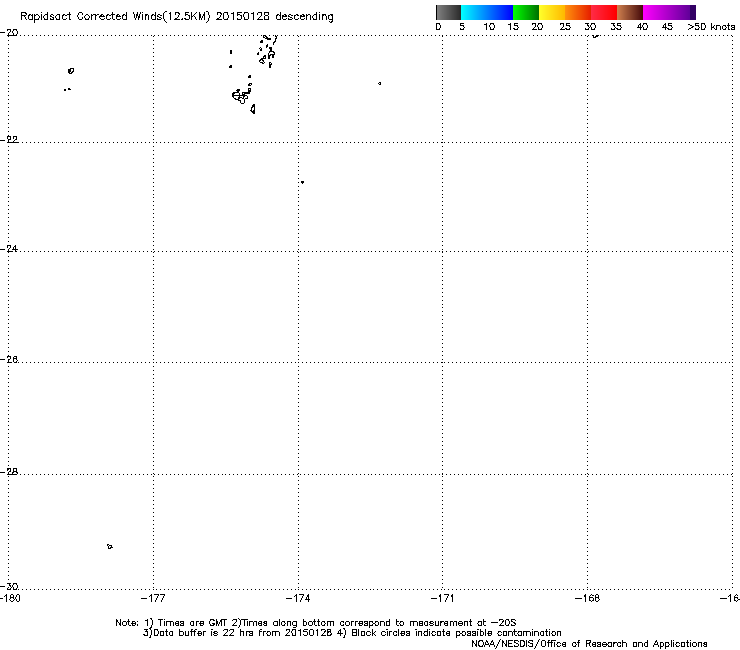Viewport: 740px width, 650px height.
Task: Click the northern island chain near -174.5, -20.3
Action: click(x=267, y=51)
